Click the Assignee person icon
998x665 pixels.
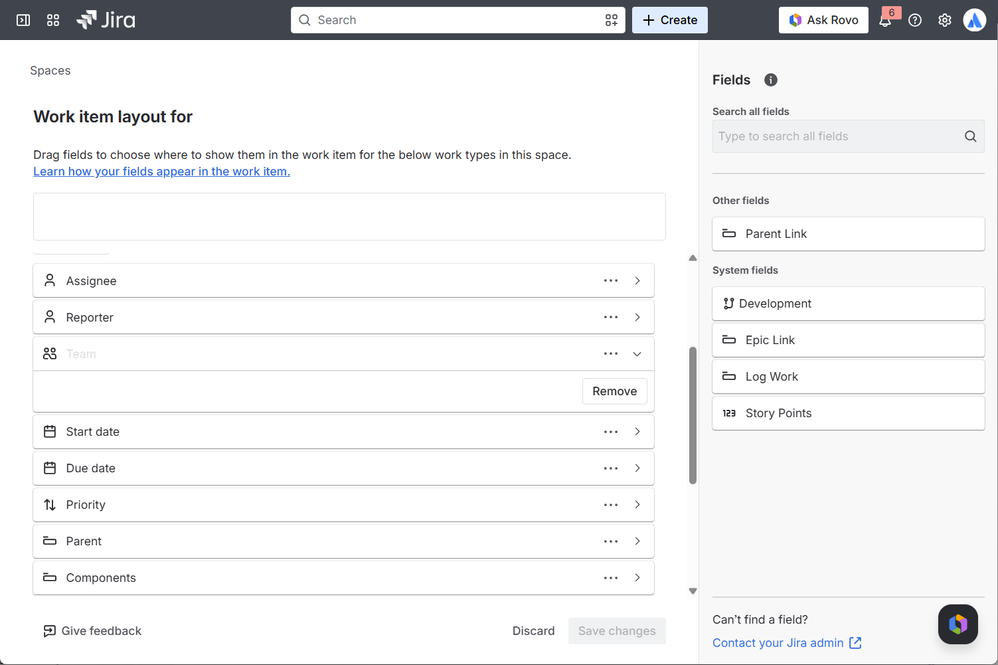pos(50,280)
